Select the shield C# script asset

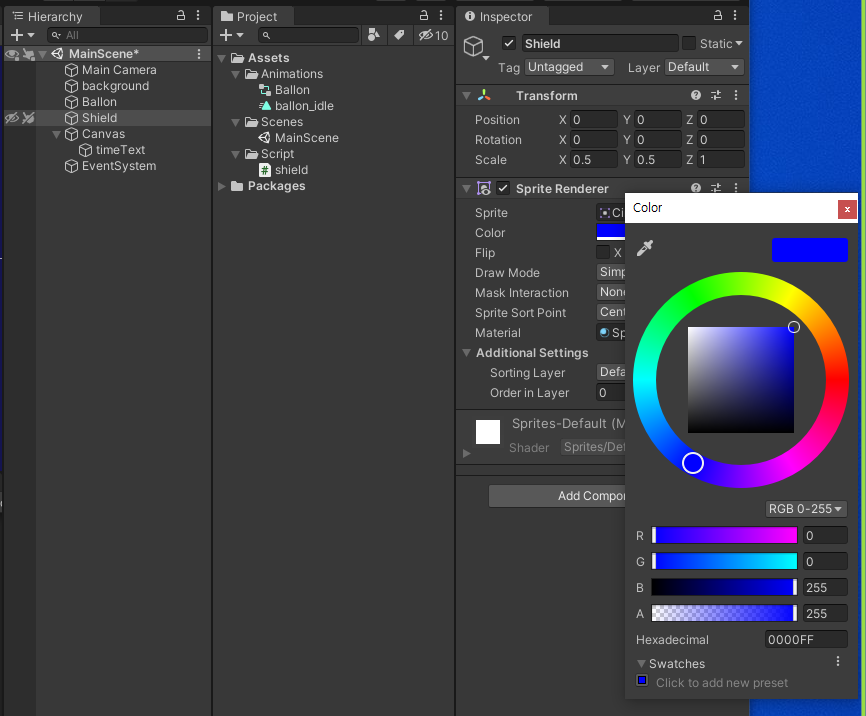[x=283, y=170]
